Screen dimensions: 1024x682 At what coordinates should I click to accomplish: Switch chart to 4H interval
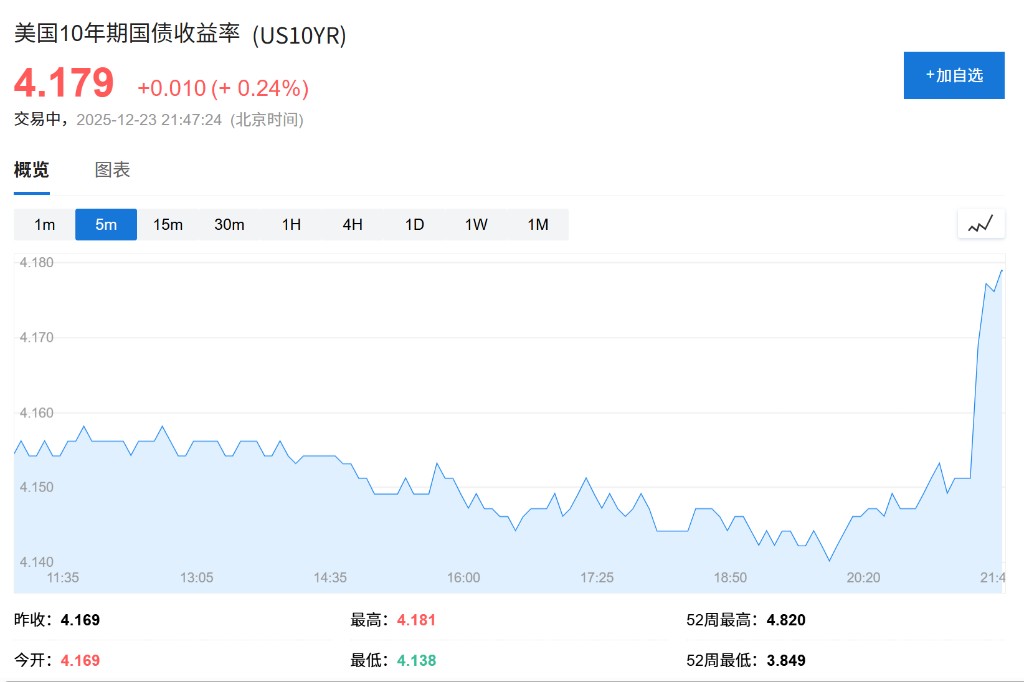coord(352,224)
